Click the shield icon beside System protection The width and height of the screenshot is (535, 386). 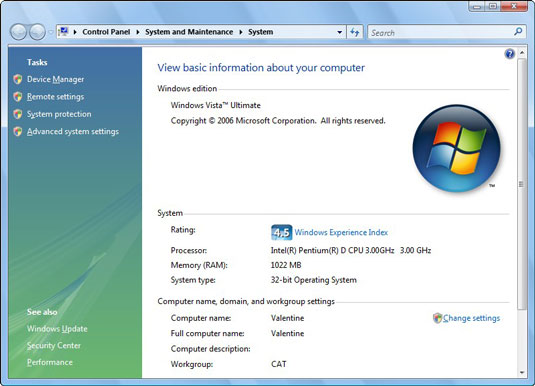coord(18,114)
